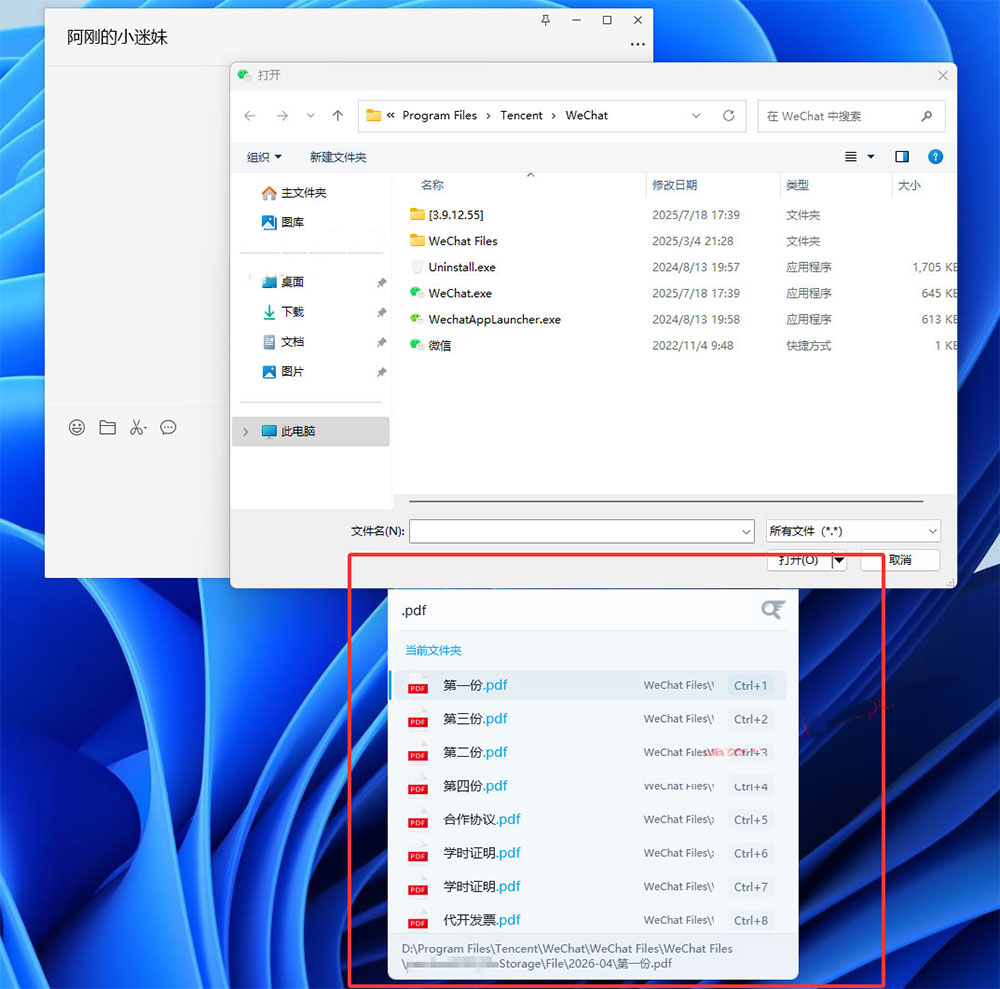Viewport: 1000px width, 989px height.
Task: Open the chat more options ellipsis
Action: pos(638,44)
